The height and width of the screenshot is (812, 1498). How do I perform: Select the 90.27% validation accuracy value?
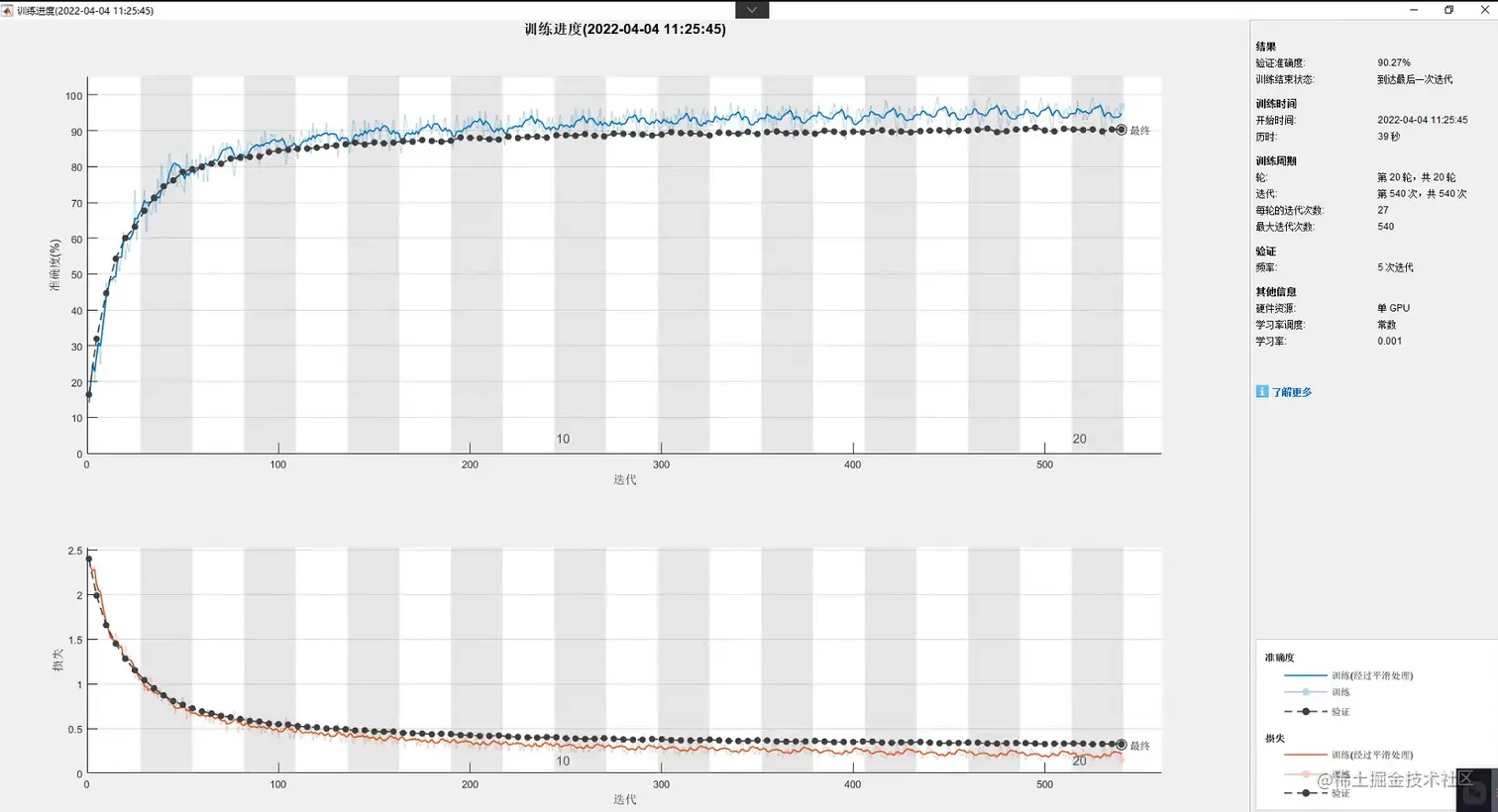[1394, 62]
